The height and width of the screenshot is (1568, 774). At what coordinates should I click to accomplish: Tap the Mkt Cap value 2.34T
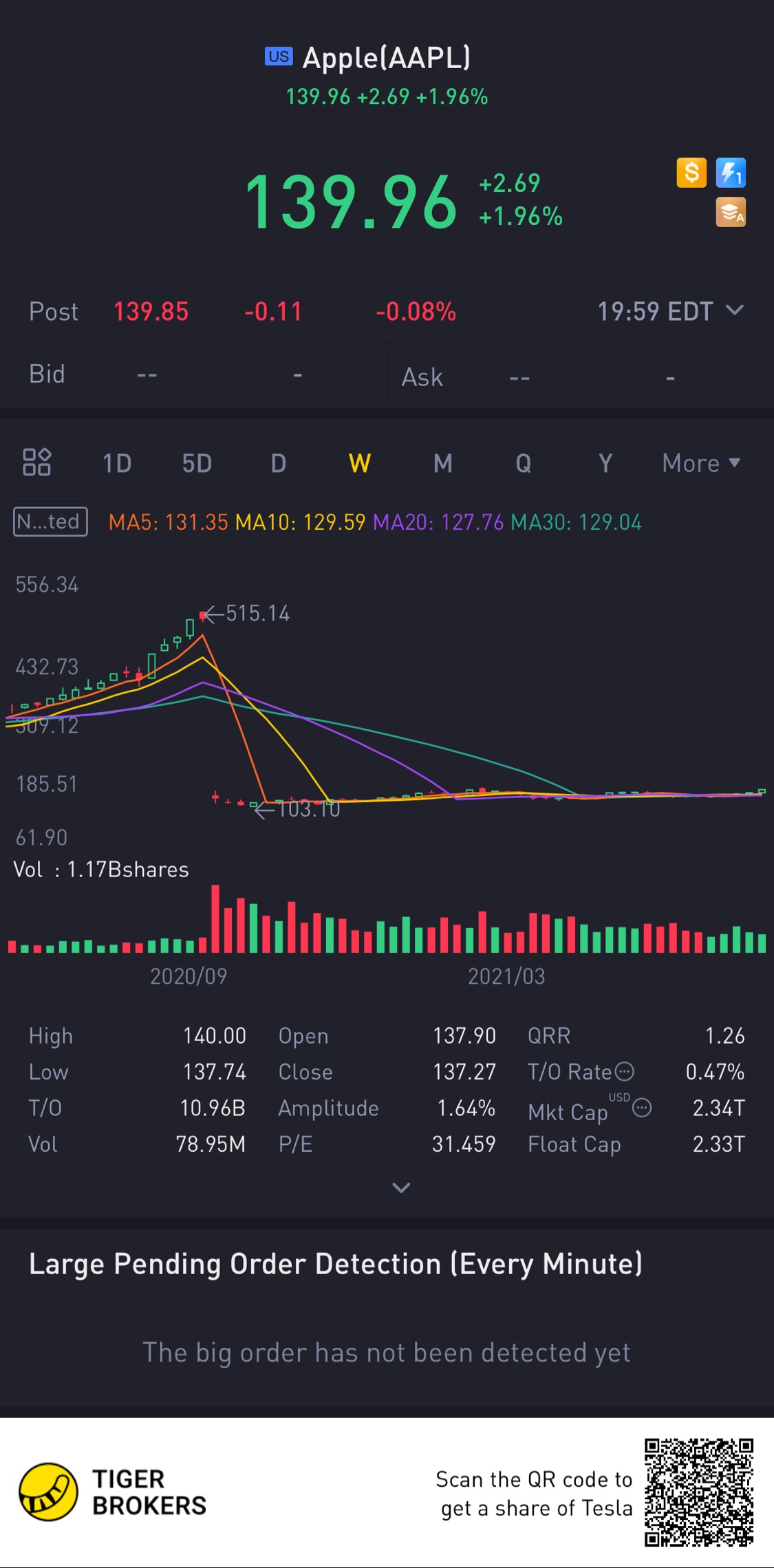pos(719,1108)
